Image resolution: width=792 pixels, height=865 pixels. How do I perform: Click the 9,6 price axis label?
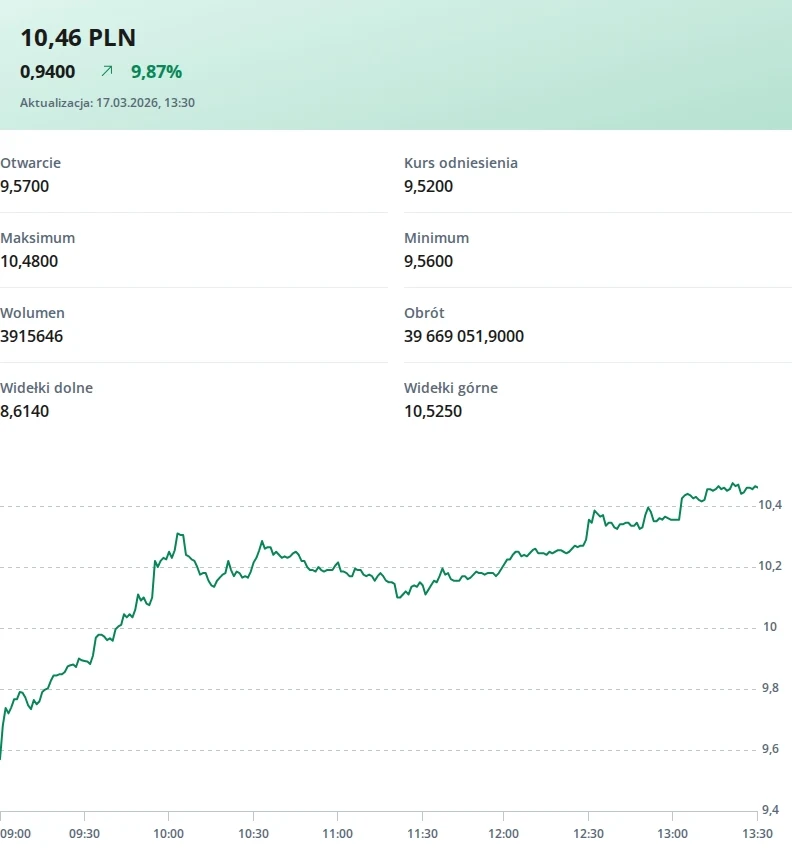(770, 749)
